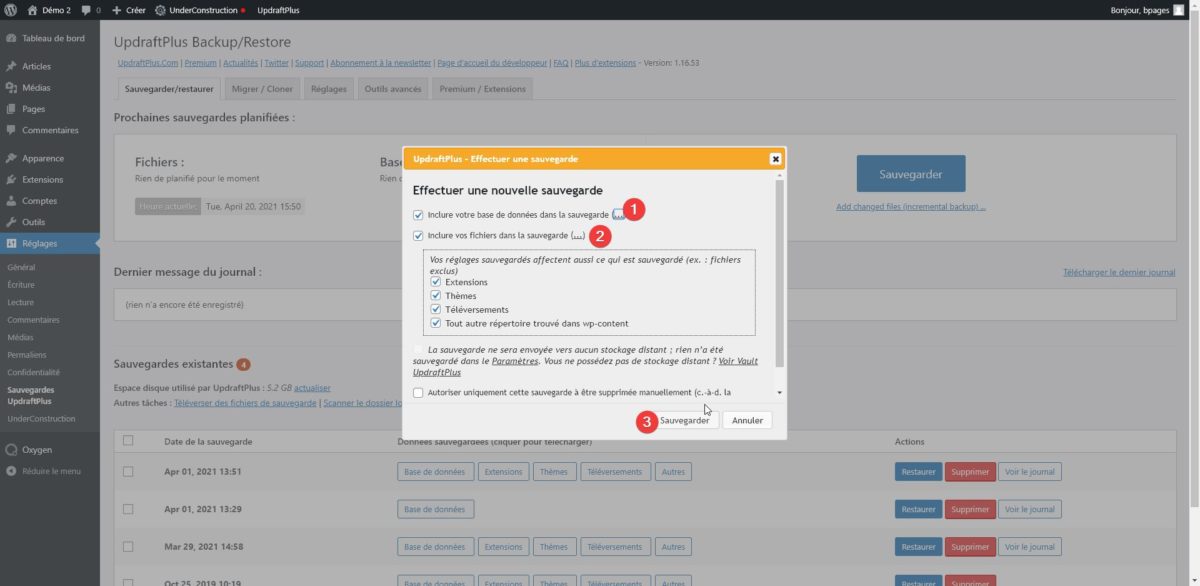Download Autres of Mar 29, 2021 backup
The width and height of the screenshot is (1200, 586).
tap(674, 547)
